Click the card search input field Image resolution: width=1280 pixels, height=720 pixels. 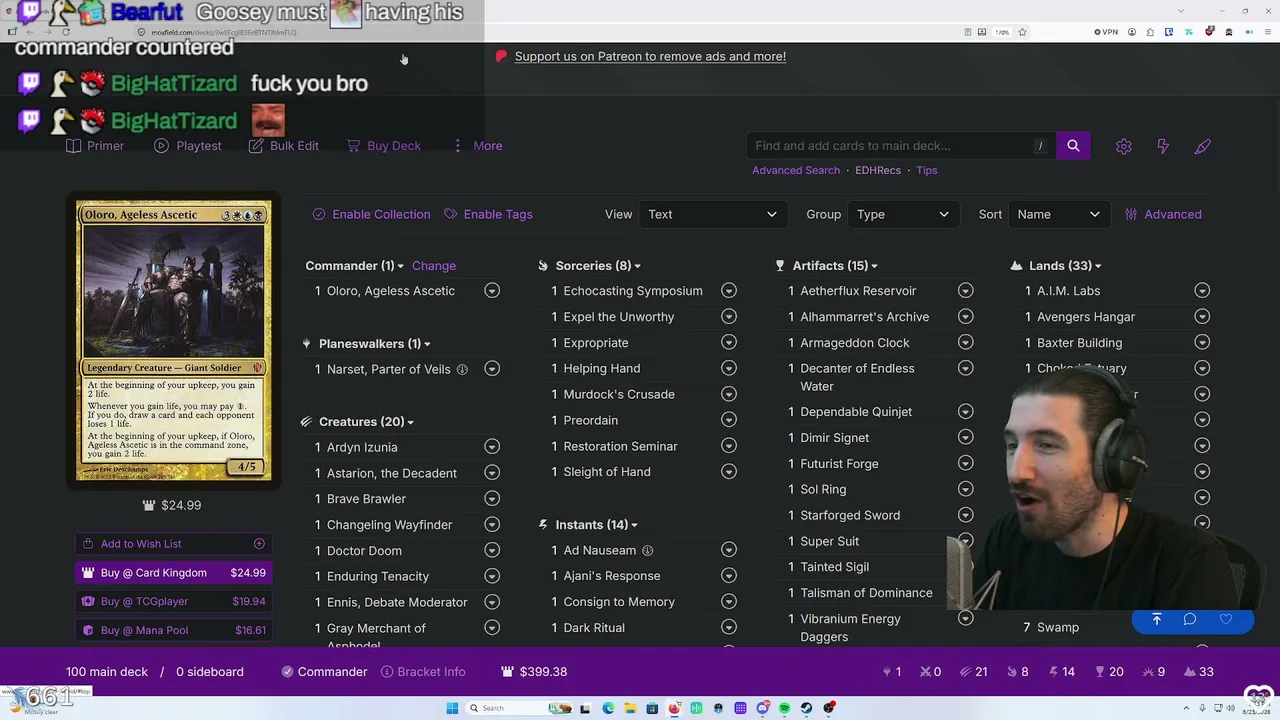click(899, 146)
